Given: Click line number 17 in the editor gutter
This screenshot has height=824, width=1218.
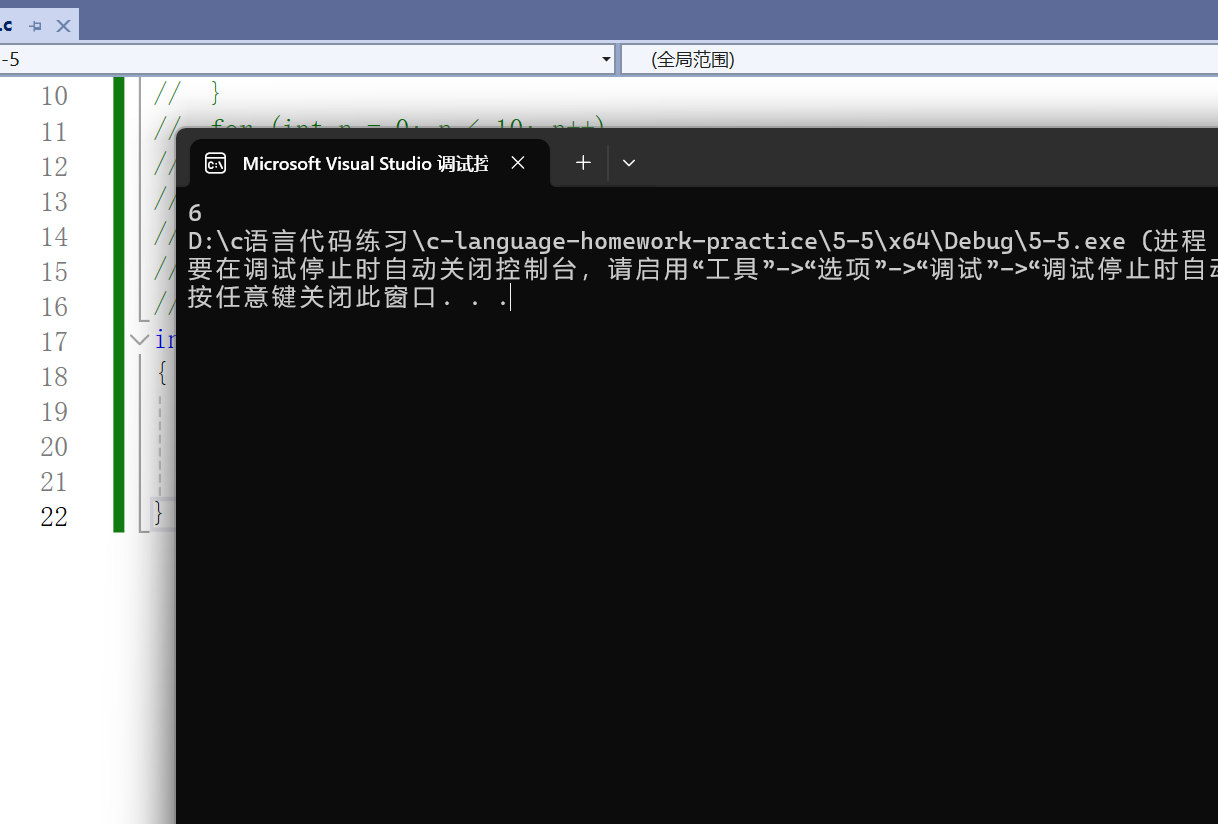Looking at the screenshot, I should (55, 339).
